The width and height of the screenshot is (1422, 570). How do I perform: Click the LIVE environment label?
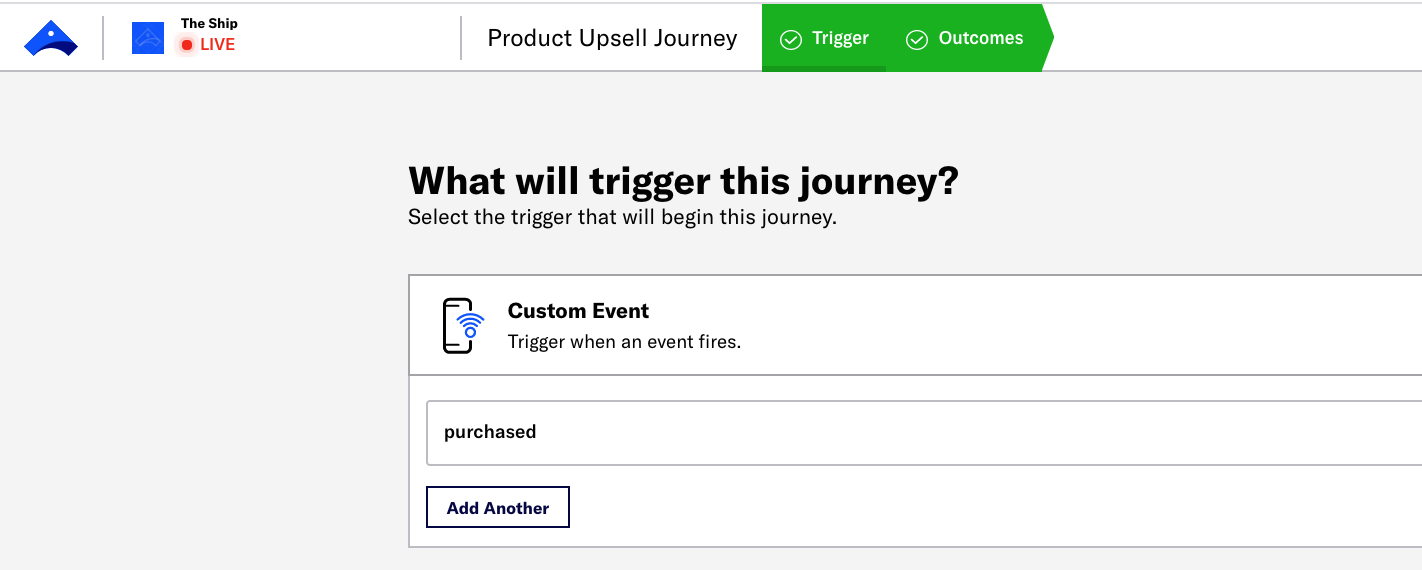click(x=217, y=45)
